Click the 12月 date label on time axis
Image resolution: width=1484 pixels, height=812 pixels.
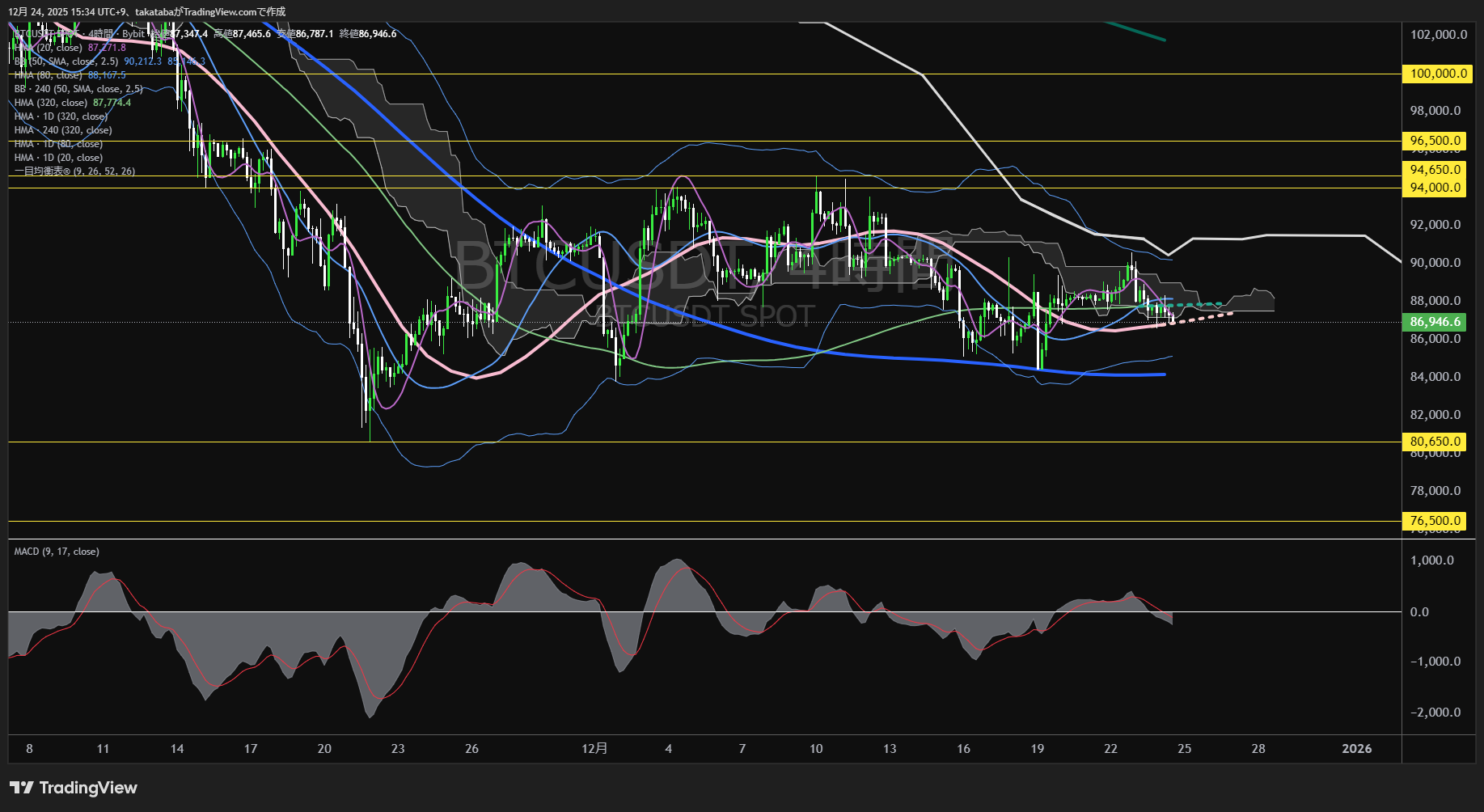(594, 749)
